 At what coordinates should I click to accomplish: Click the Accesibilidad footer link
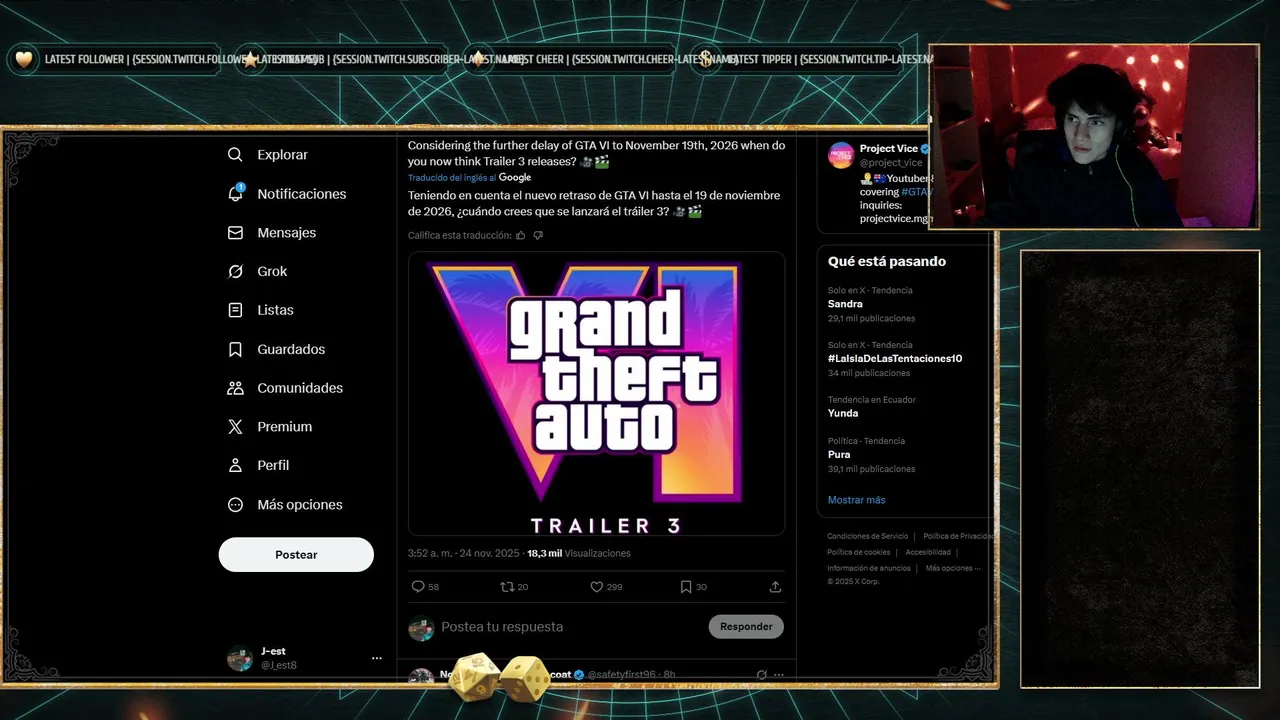pos(928,552)
